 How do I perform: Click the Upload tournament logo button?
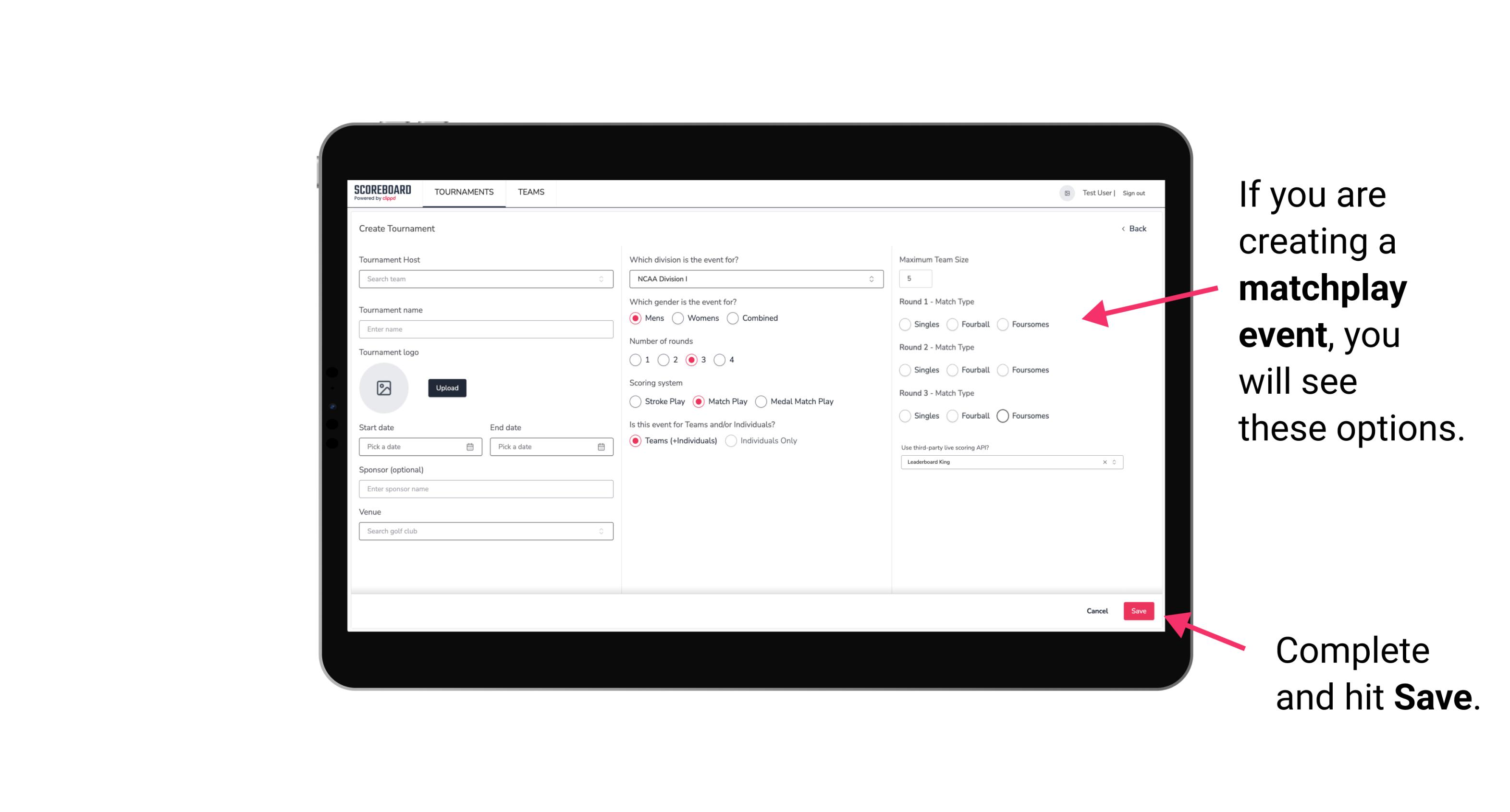[x=447, y=388]
